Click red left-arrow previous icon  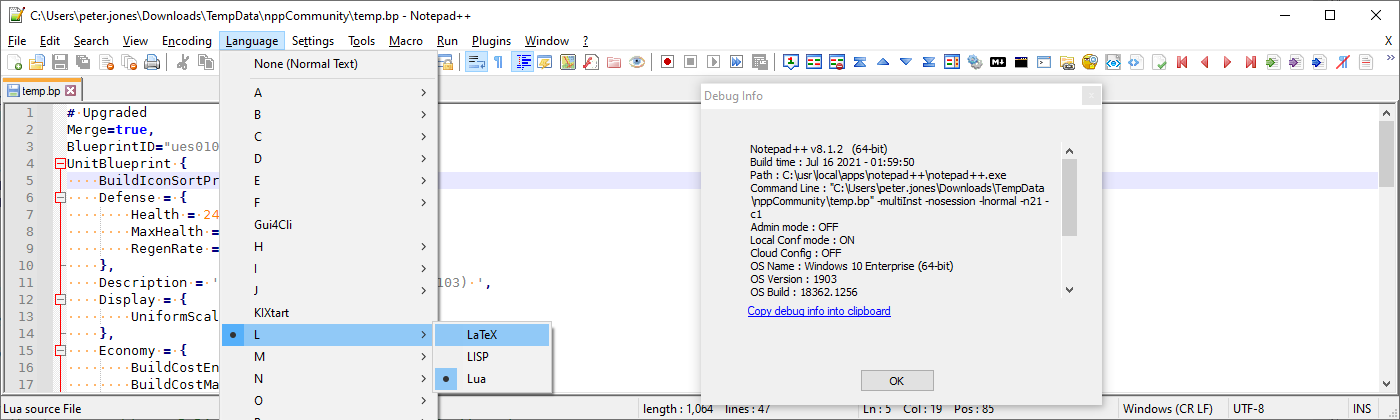pyautogui.click(x=1205, y=62)
